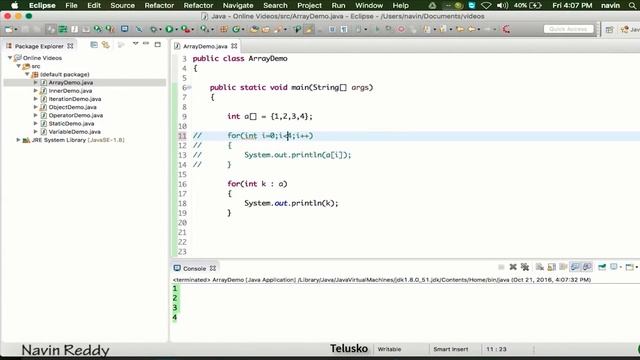
Task: Toggle Show Console on Standard Error change
Action: (587, 267)
